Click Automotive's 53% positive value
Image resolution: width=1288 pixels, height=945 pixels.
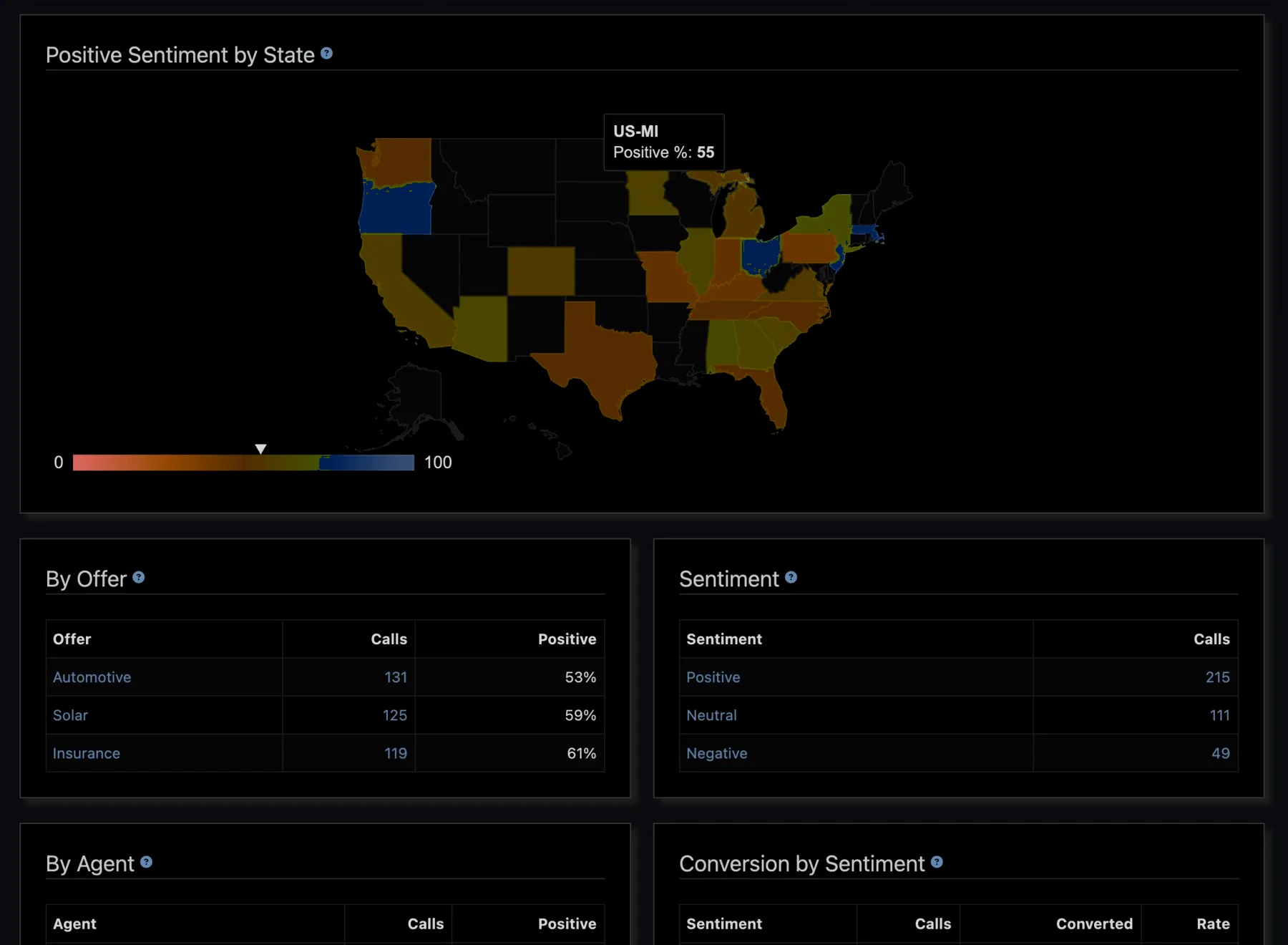point(580,677)
